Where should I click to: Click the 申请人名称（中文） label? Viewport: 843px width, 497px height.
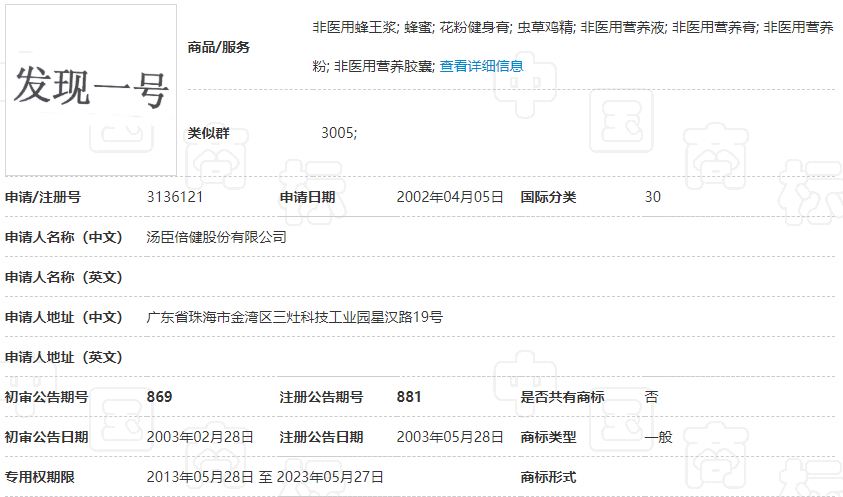63,237
